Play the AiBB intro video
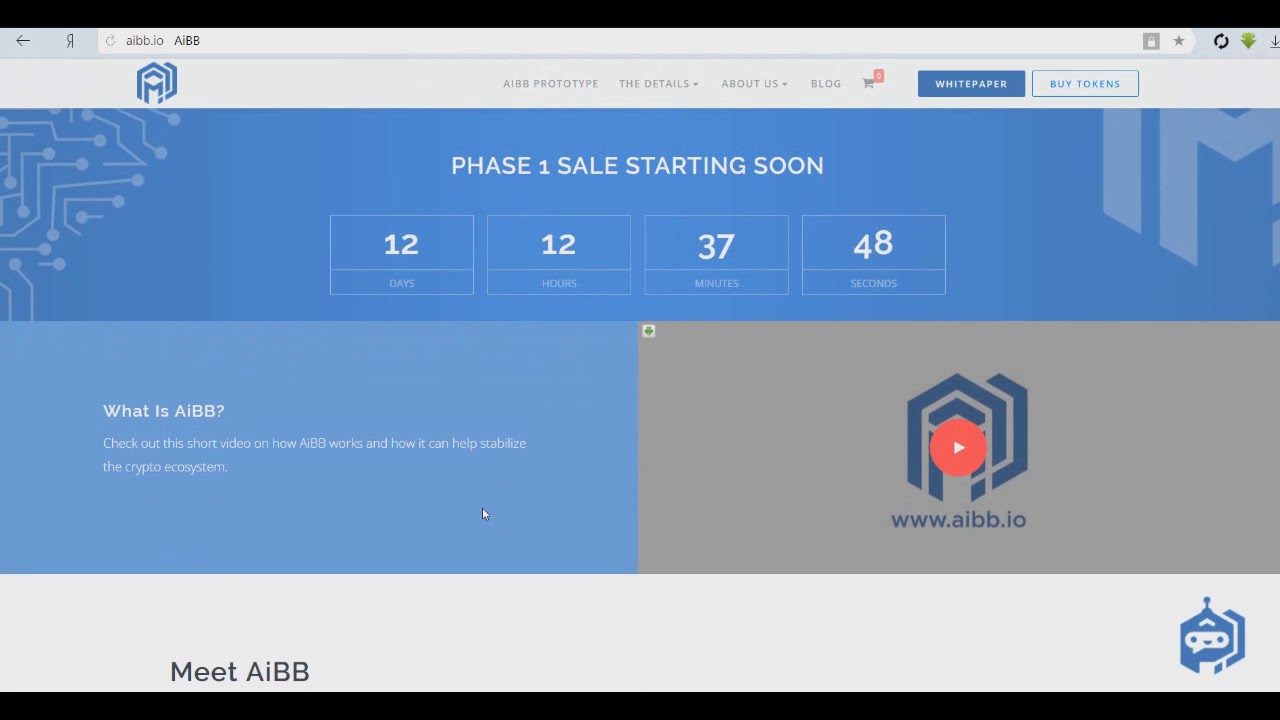The height and width of the screenshot is (720, 1280). click(x=958, y=448)
